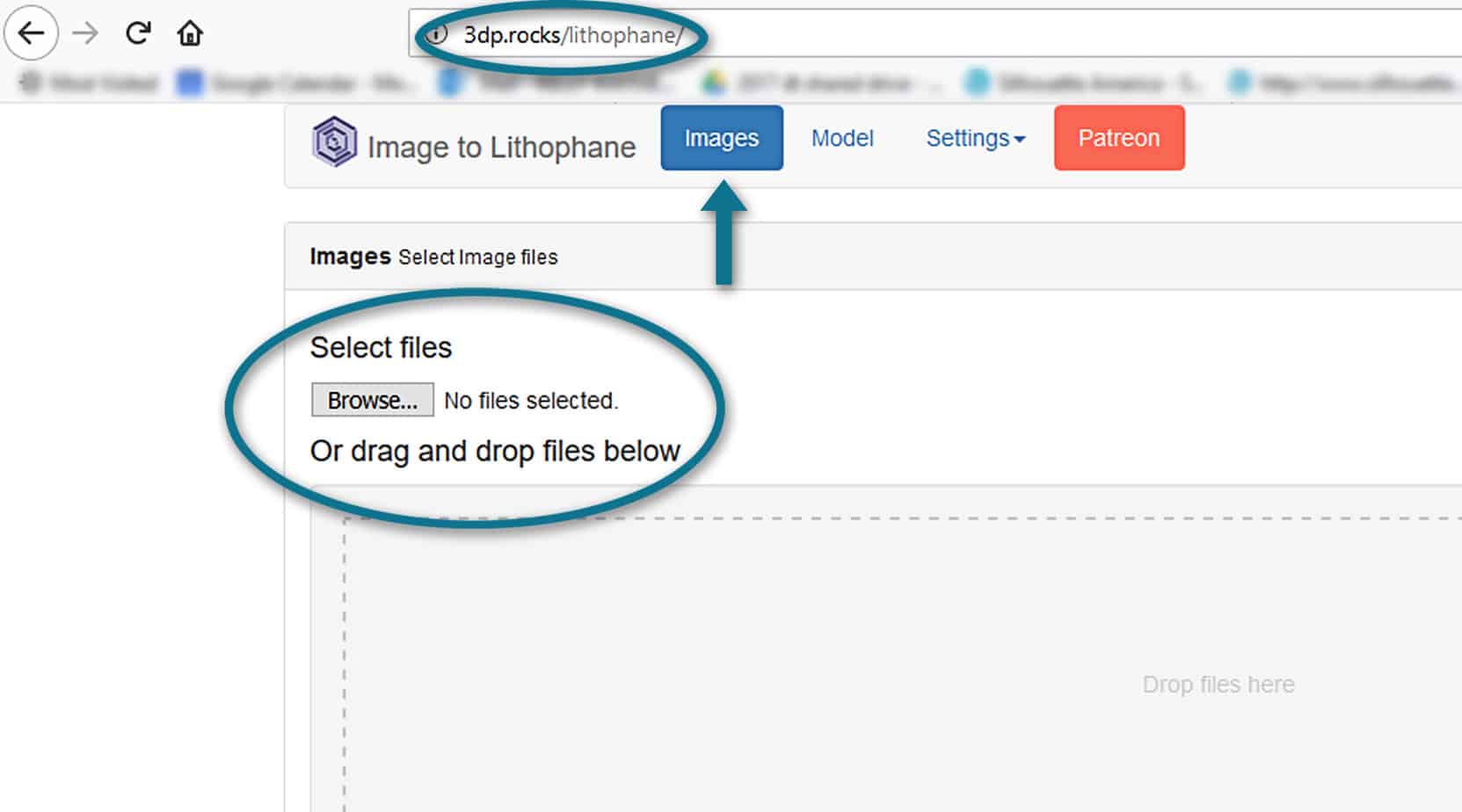Screen dimensions: 1462x812
Task: Open the Silhouette America bookmark
Action: pyautogui.click(x=1081, y=83)
